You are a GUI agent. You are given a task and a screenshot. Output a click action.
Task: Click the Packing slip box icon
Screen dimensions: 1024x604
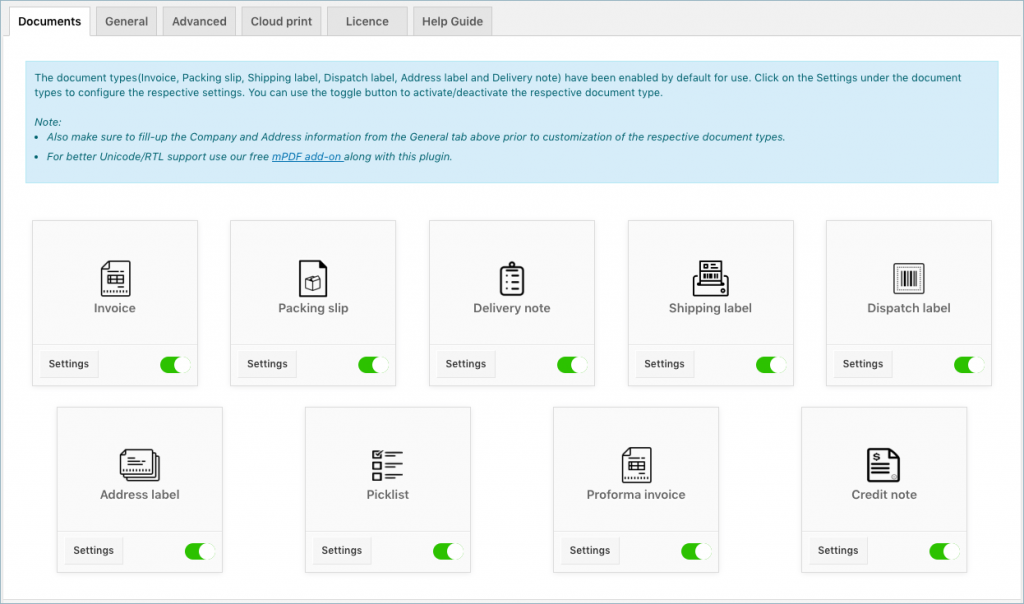[313, 278]
